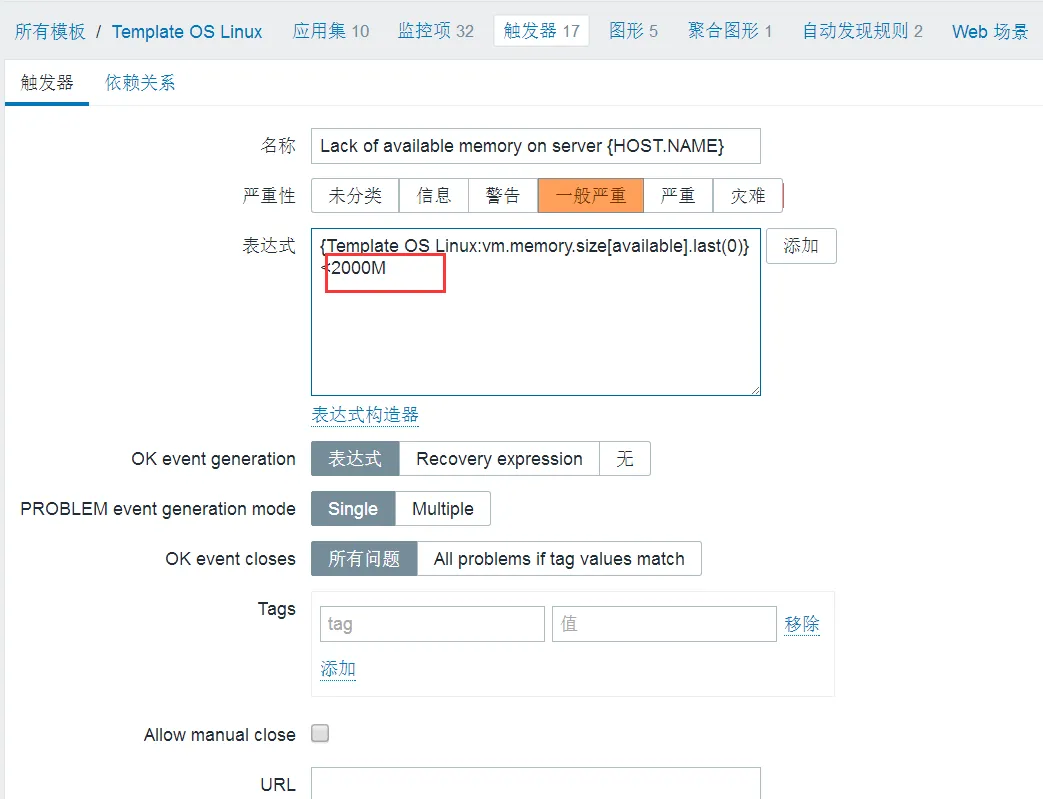Open the 所有模板 breadcrumb link
The width and height of the screenshot is (1043, 799).
pos(50,31)
